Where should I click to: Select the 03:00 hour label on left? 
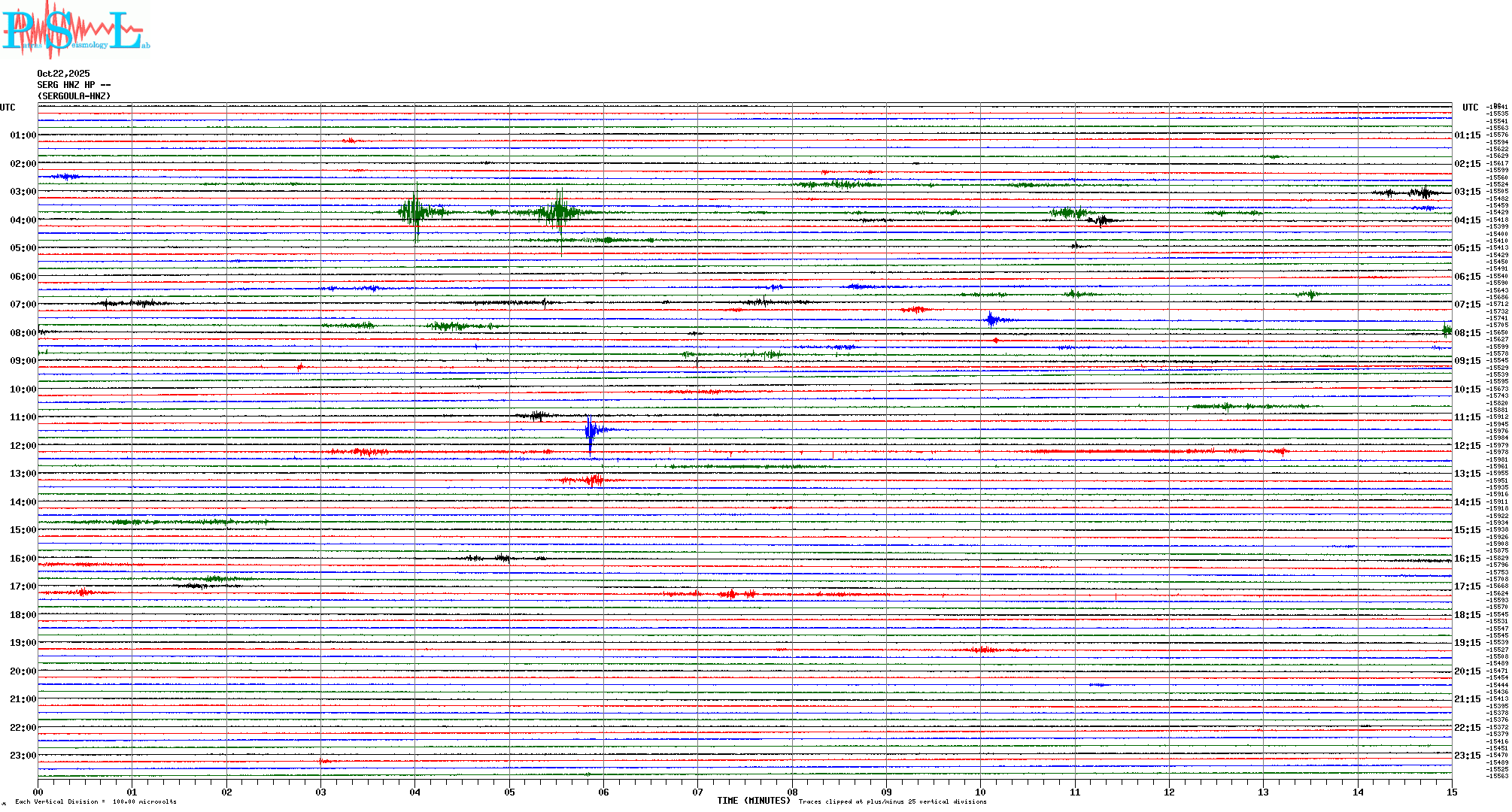point(23,192)
